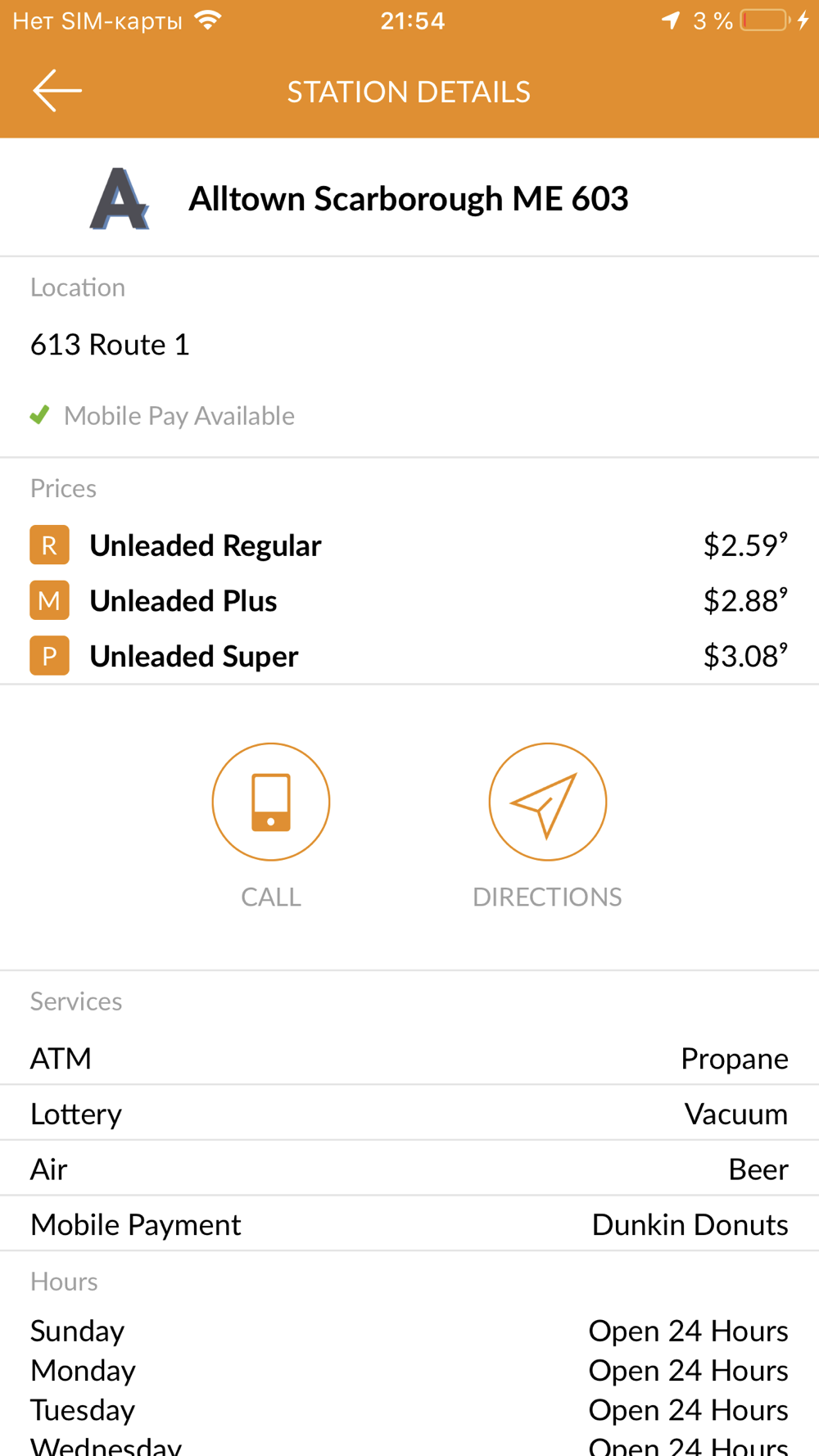Tap the location services arrow in status bar
This screenshot has width=819, height=1456.
[x=671, y=20]
